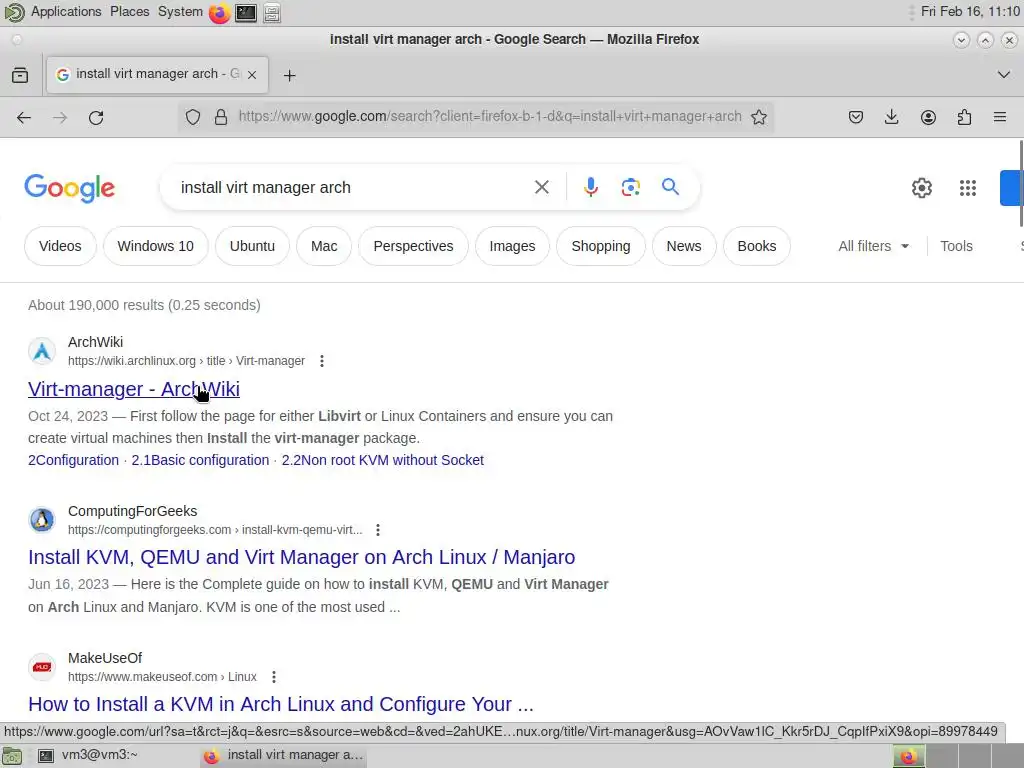Expand the list all tabs chevron
This screenshot has height=768, width=1024.
[1004, 74]
